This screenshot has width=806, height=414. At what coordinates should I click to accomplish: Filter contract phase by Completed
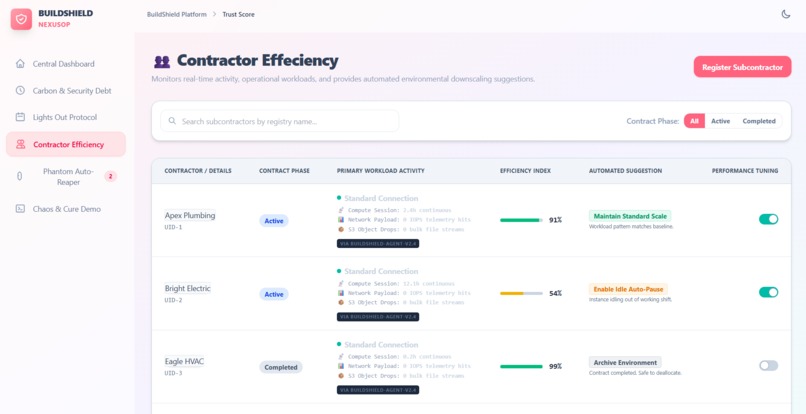(759, 121)
